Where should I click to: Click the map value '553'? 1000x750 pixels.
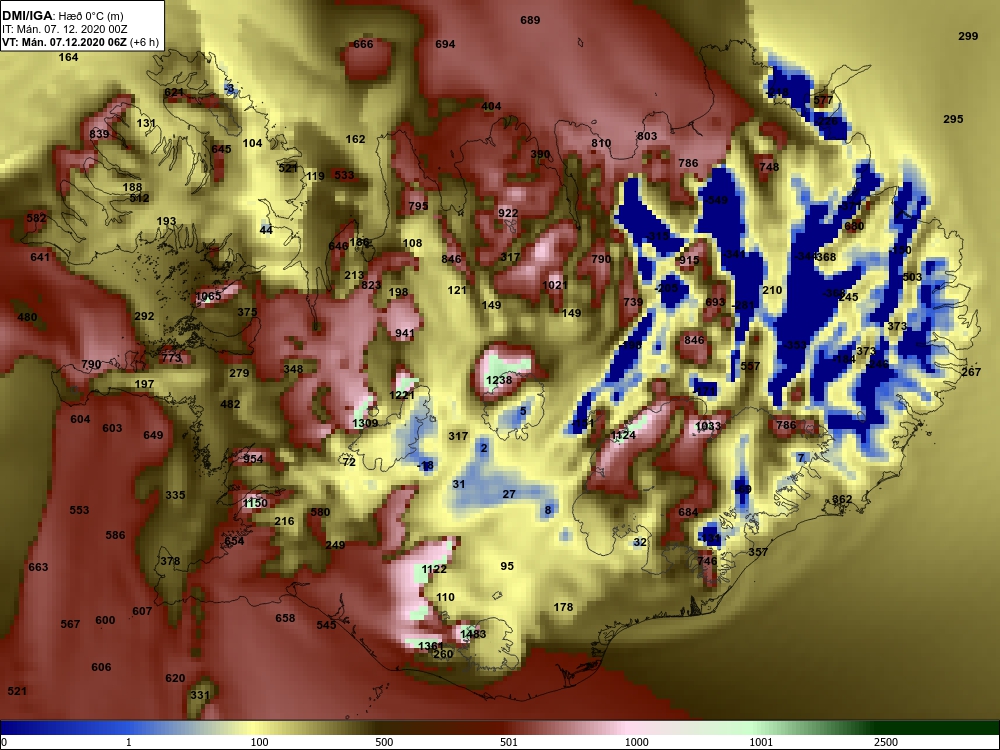[79, 511]
